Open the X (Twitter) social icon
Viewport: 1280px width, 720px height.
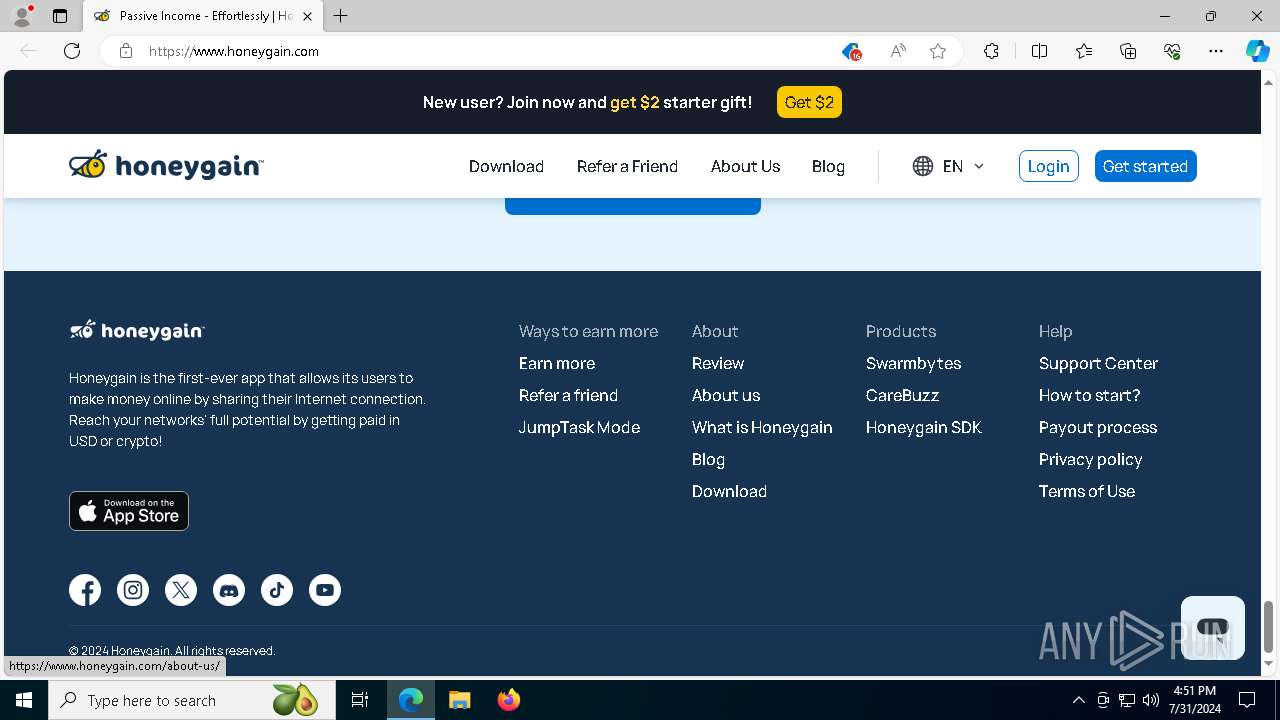coord(181,590)
